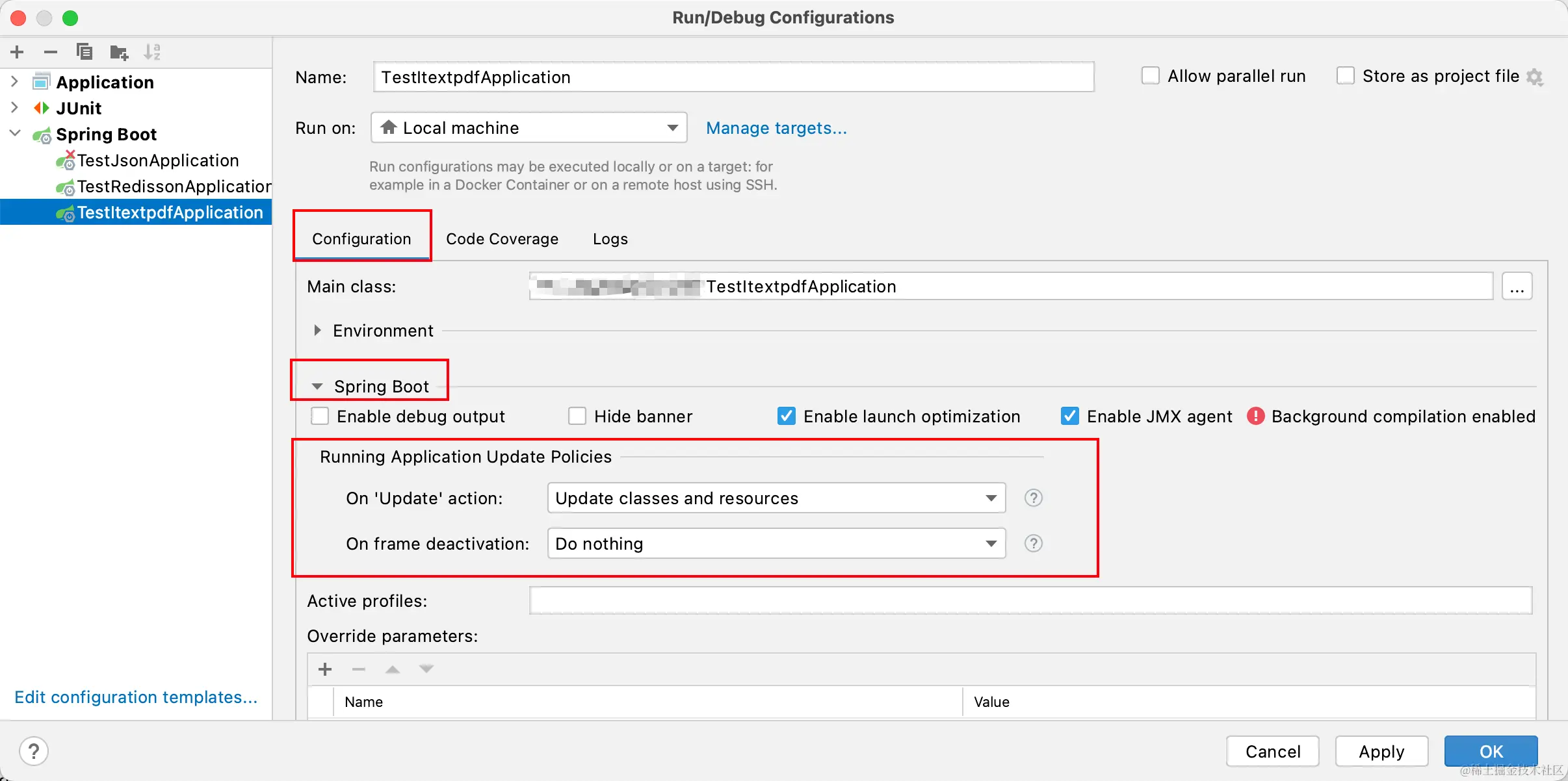Sort configurations alphabetically
This screenshot has width=1568, height=781.
click(152, 52)
